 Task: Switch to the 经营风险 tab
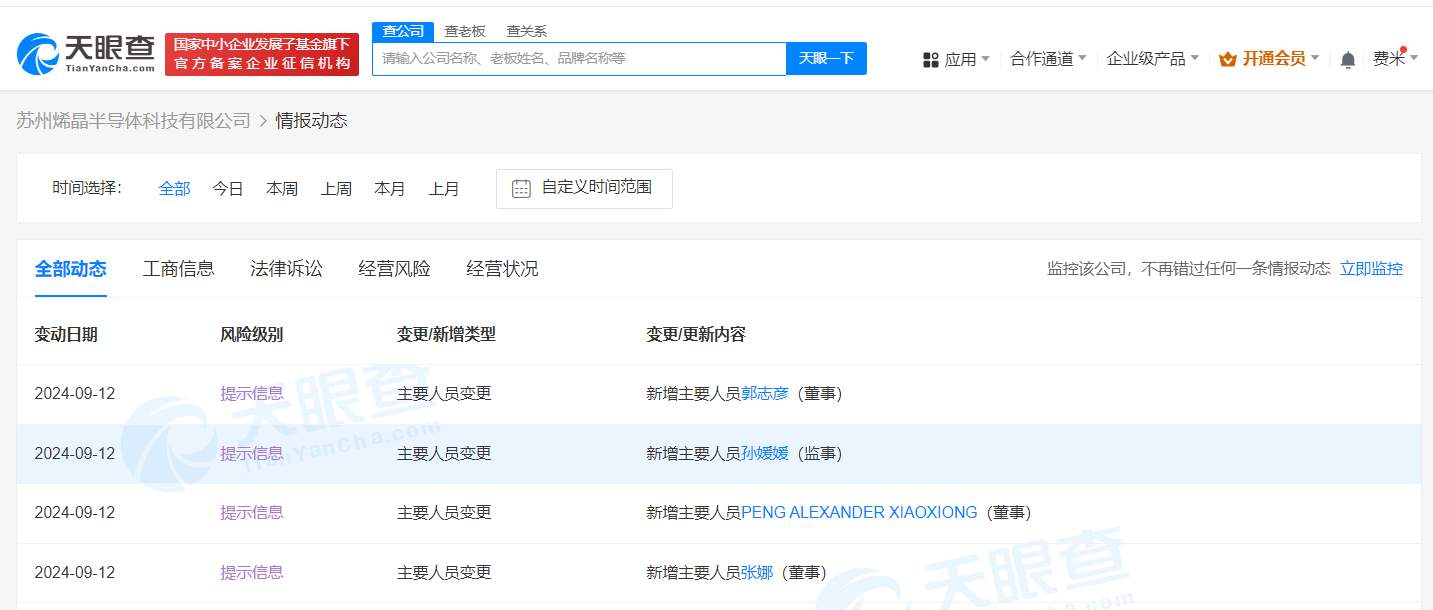(x=394, y=268)
